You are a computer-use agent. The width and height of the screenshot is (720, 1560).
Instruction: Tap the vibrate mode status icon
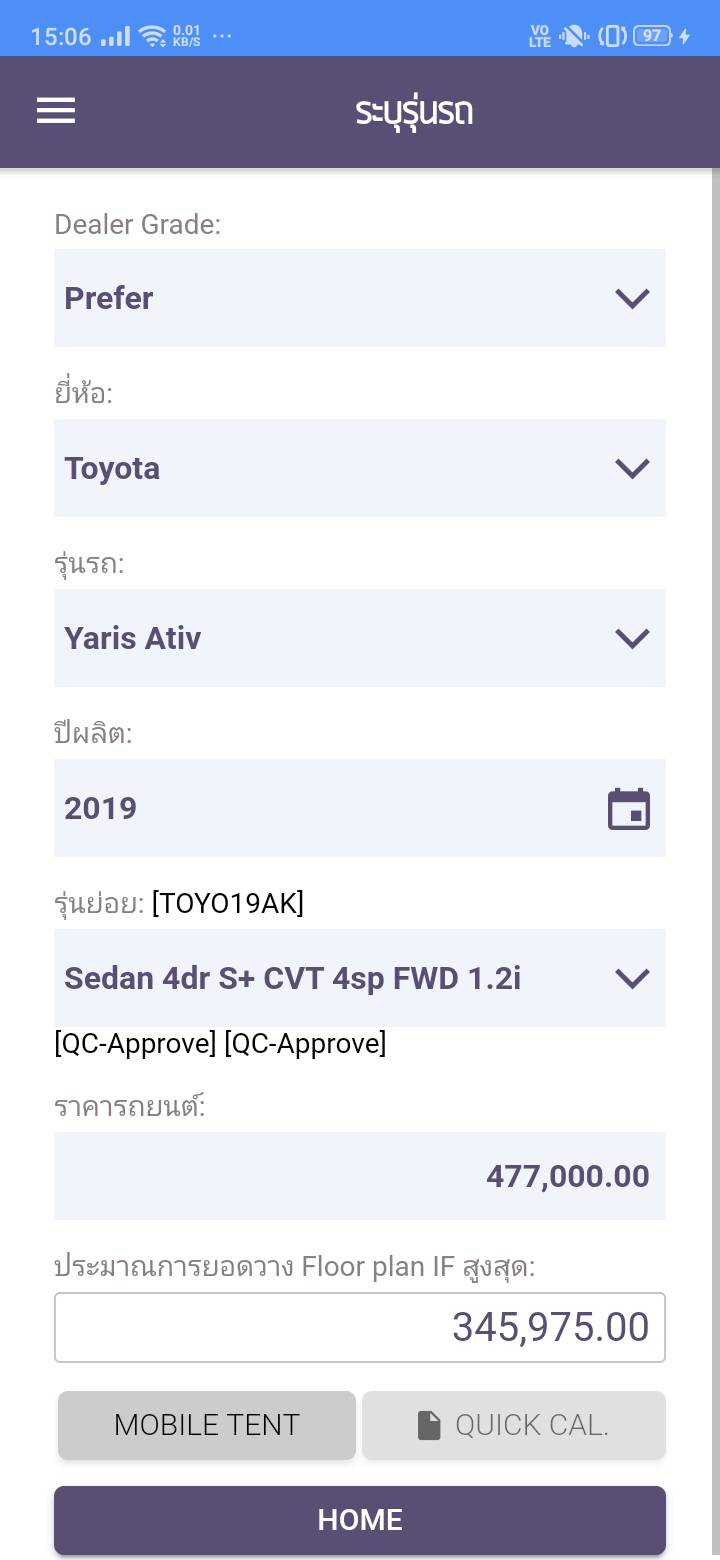612,37
